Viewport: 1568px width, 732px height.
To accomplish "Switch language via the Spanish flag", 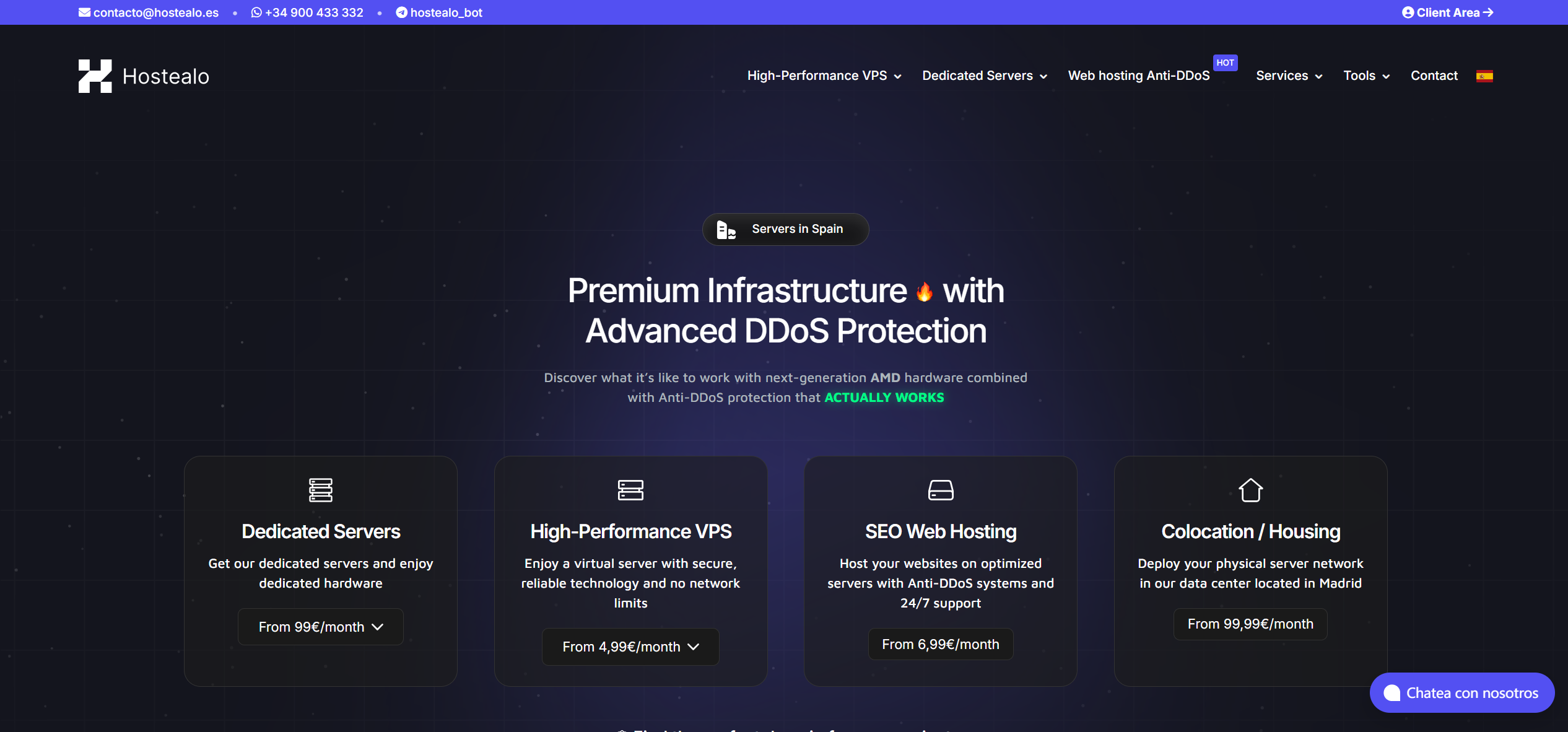I will click(x=1484, y=76).
